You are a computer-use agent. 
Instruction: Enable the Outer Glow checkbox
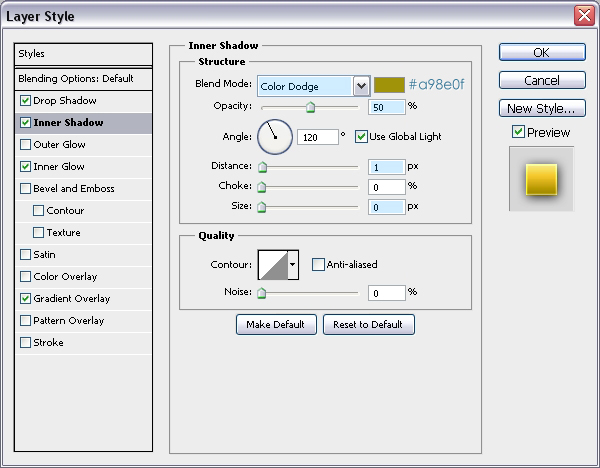(x=25, y=145)
